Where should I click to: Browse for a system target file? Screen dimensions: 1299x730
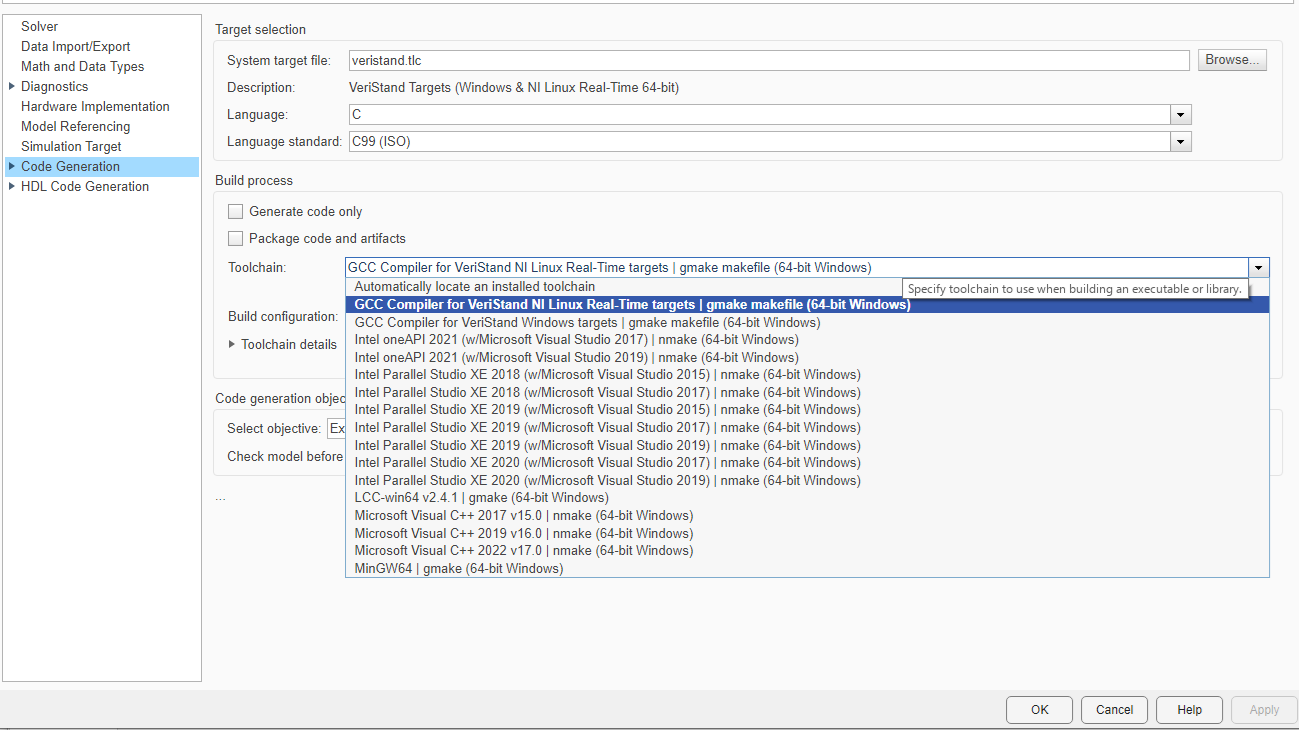pos(1233,60)
